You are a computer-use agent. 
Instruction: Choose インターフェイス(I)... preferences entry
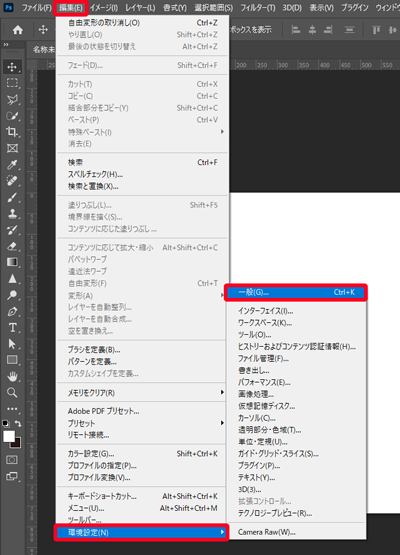click(x=296, y=311)
